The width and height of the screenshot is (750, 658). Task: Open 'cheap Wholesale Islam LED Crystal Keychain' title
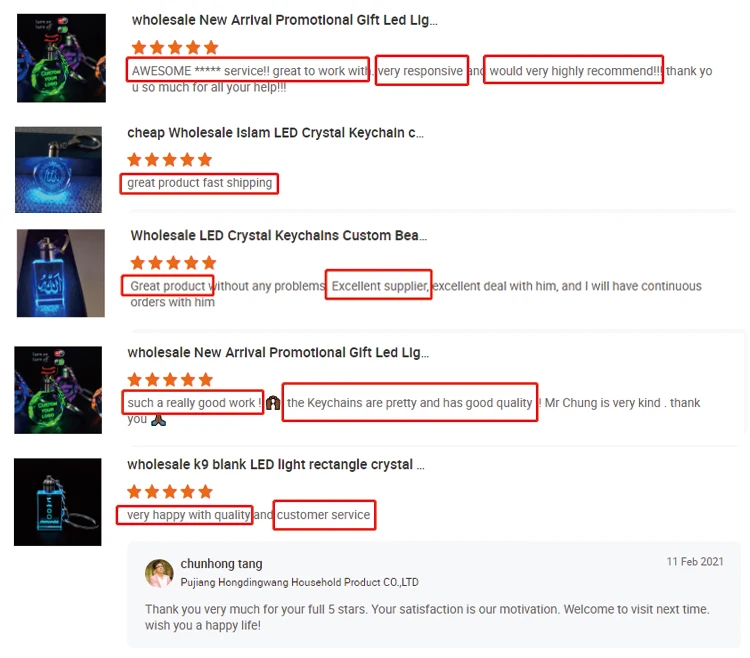tap(276, 132)
